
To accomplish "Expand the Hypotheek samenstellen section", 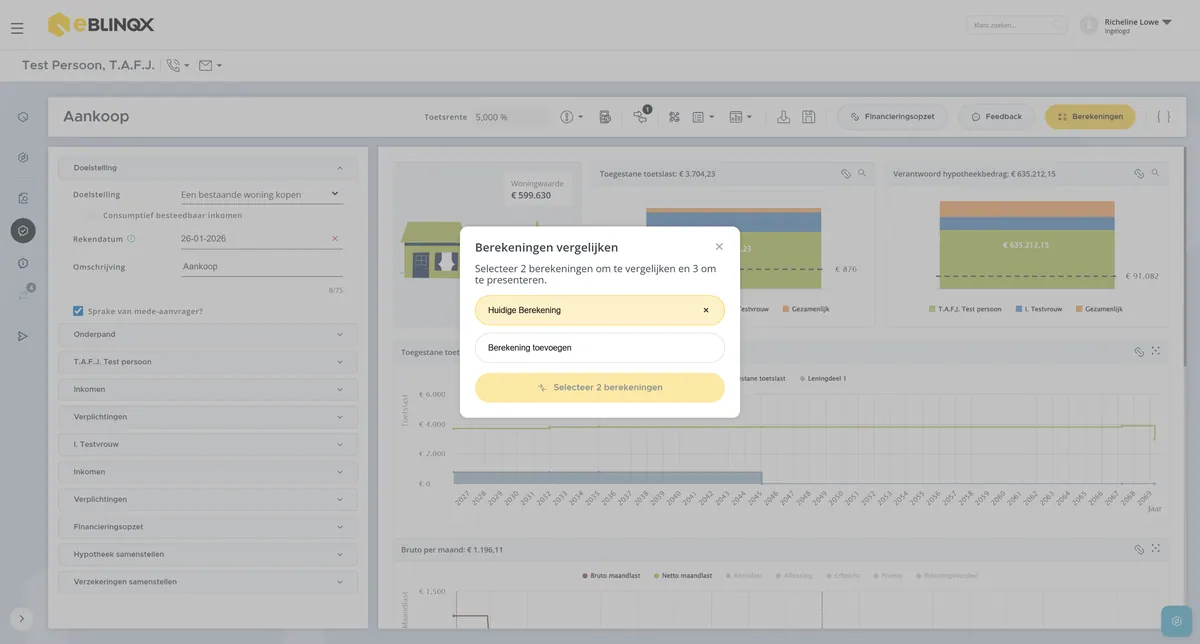I will (x=208, y=554).
